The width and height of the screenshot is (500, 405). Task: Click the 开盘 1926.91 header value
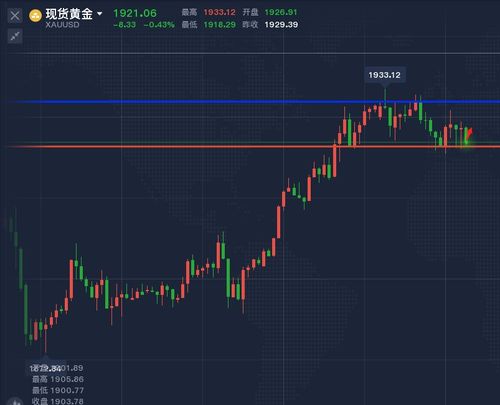[281, 12]
